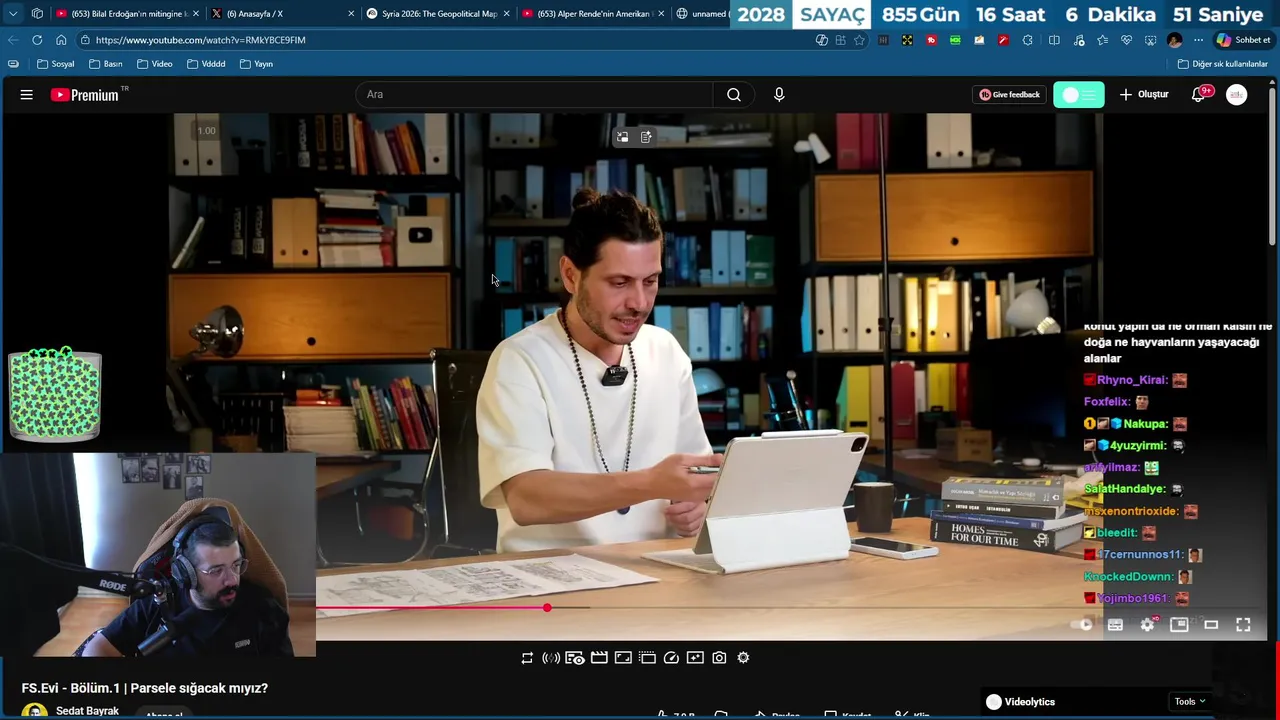Open the Sosyal bookmarks folder
This screenshot has width=1280, height=720.
coord(55,64)
